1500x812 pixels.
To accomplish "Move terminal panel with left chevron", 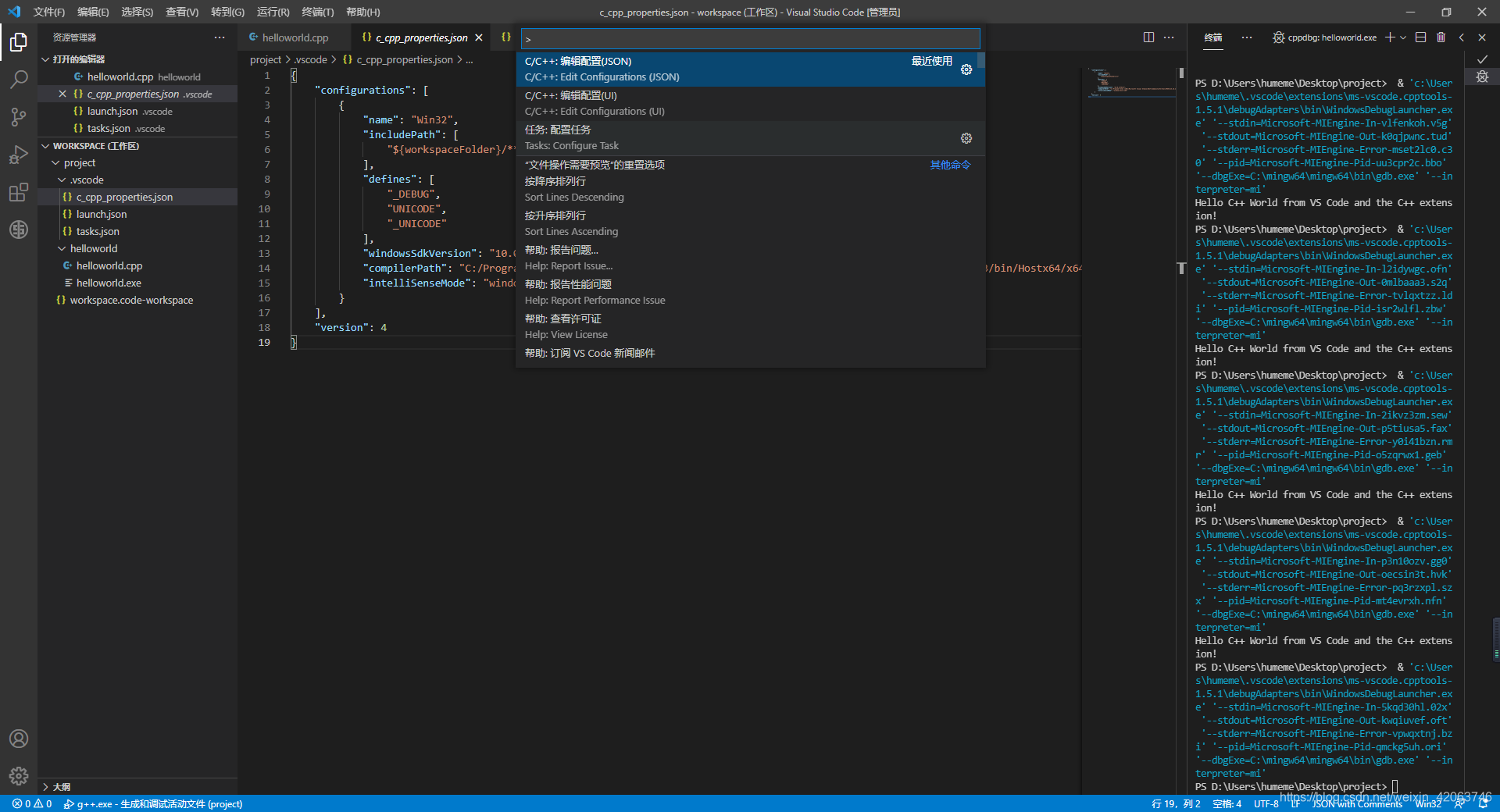I will click(1462, 37).
